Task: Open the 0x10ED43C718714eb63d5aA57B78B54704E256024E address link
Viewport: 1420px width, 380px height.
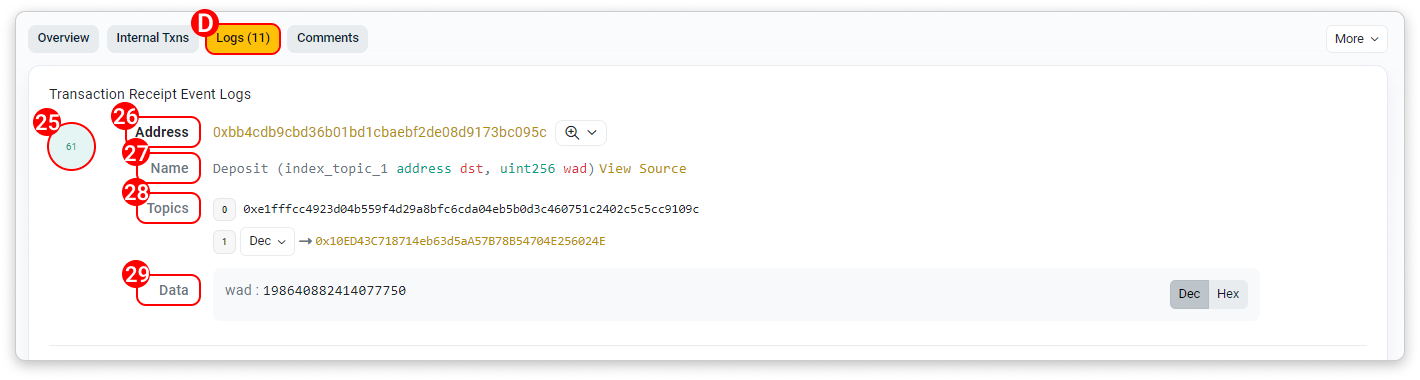Action: point(461,242)
